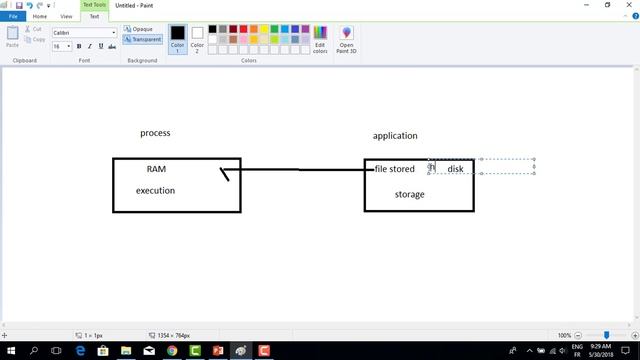
Task: Click the 'process' label on canvas
Action: 155,133
